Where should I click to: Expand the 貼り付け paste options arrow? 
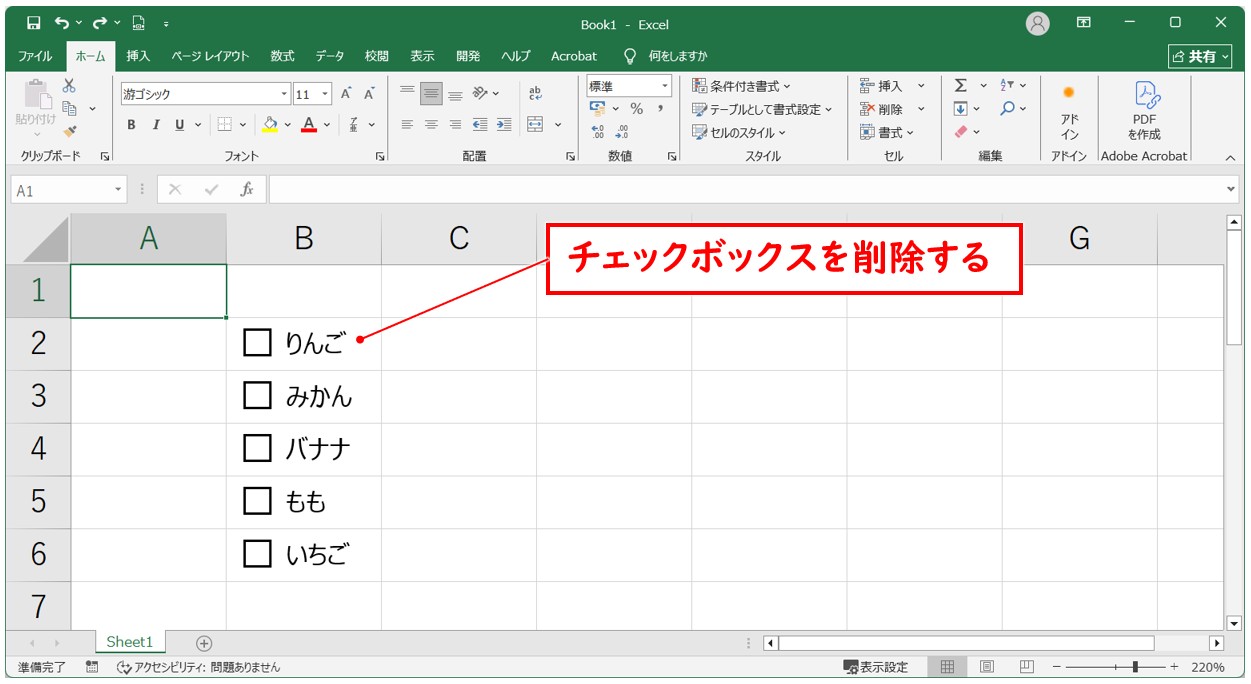[36, 134]
